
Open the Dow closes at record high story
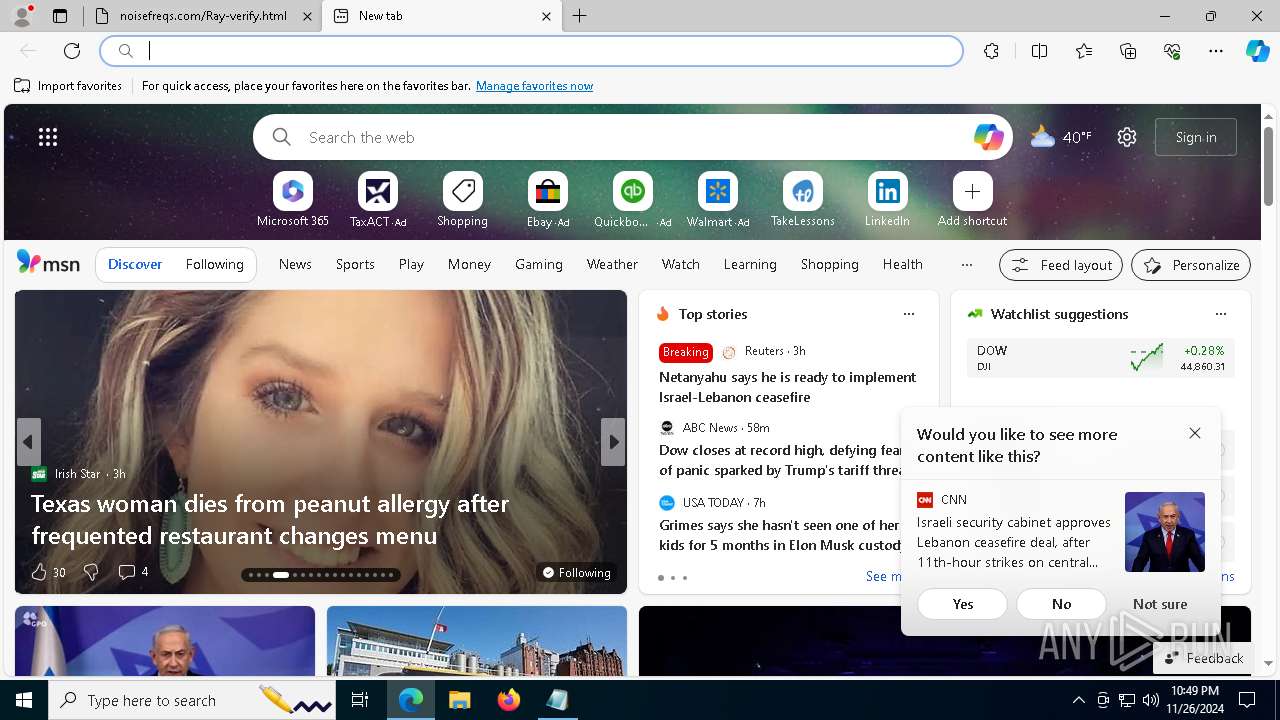click(x=781, y=460)
